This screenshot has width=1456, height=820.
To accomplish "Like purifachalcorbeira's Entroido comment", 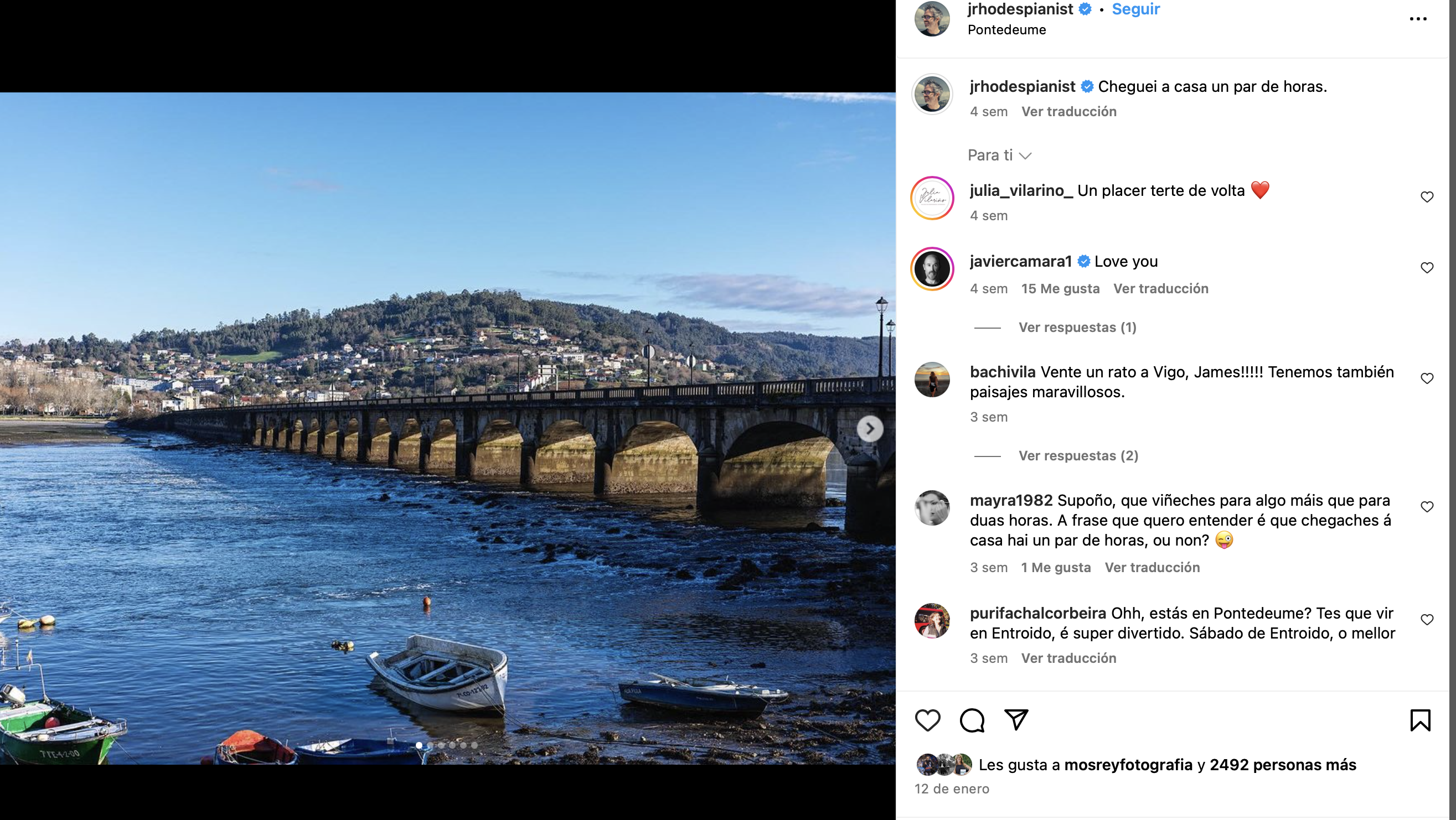I will click(x=1427, y=620).
